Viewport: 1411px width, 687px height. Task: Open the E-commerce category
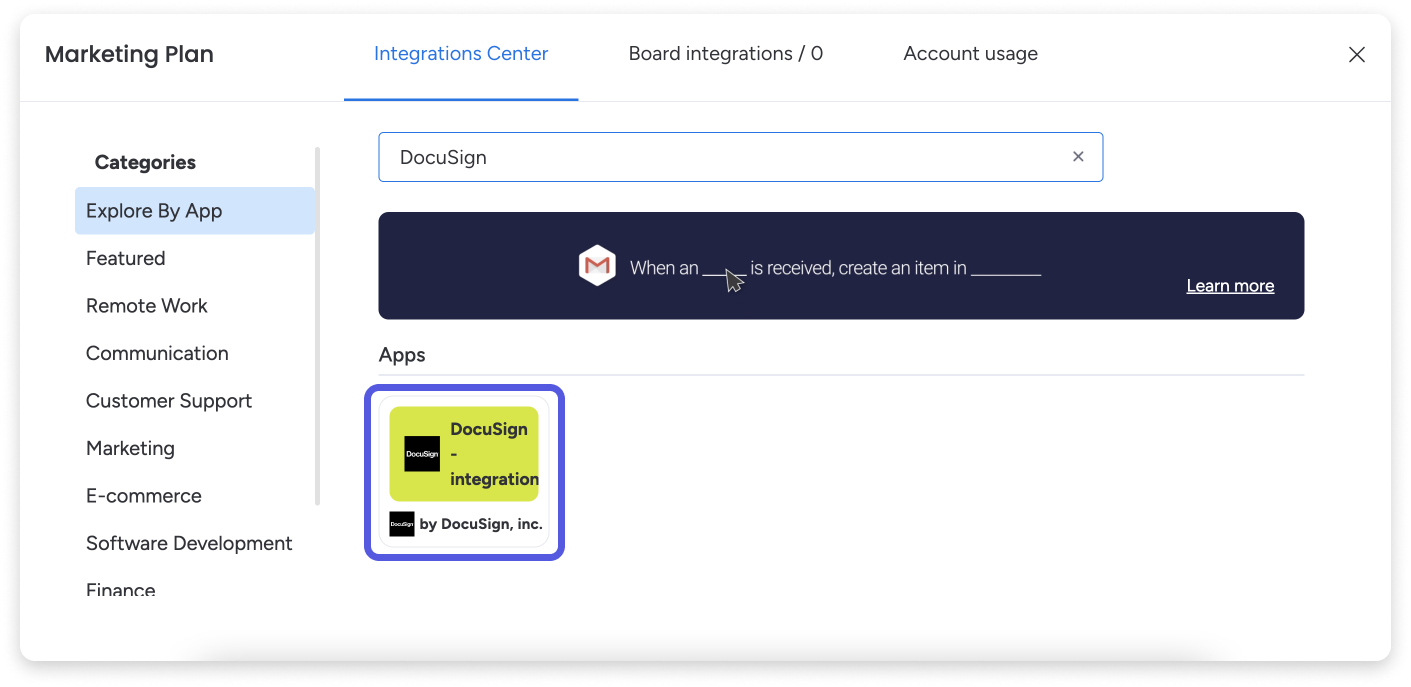(143, 495)
